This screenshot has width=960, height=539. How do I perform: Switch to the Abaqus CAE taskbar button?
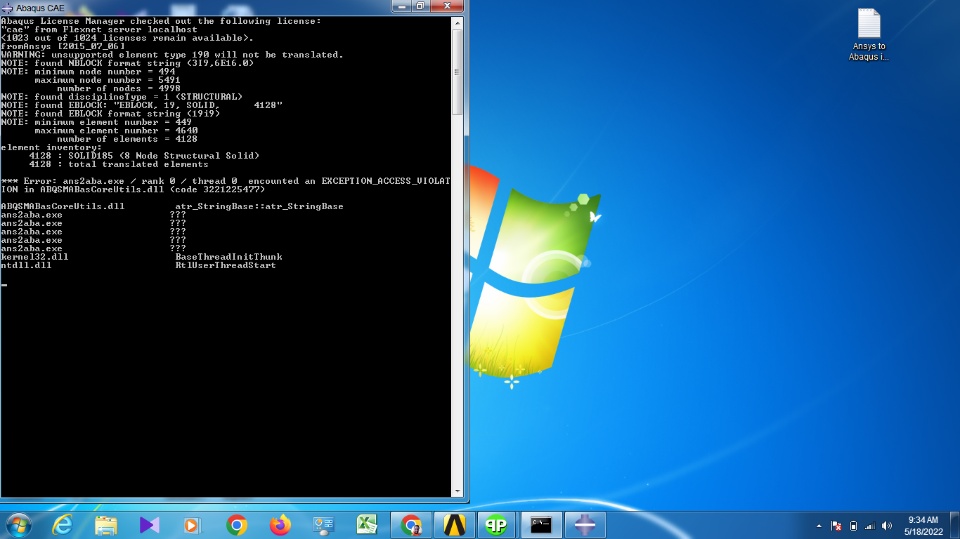coord(585,525)
